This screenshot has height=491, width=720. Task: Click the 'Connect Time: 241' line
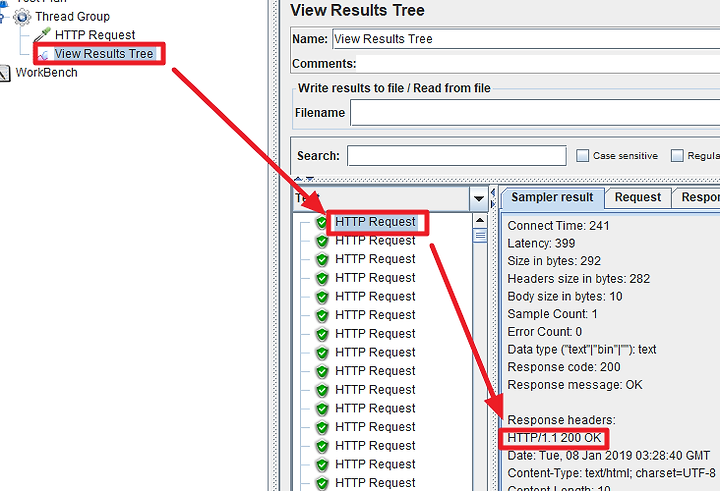[x=558, y=226]
